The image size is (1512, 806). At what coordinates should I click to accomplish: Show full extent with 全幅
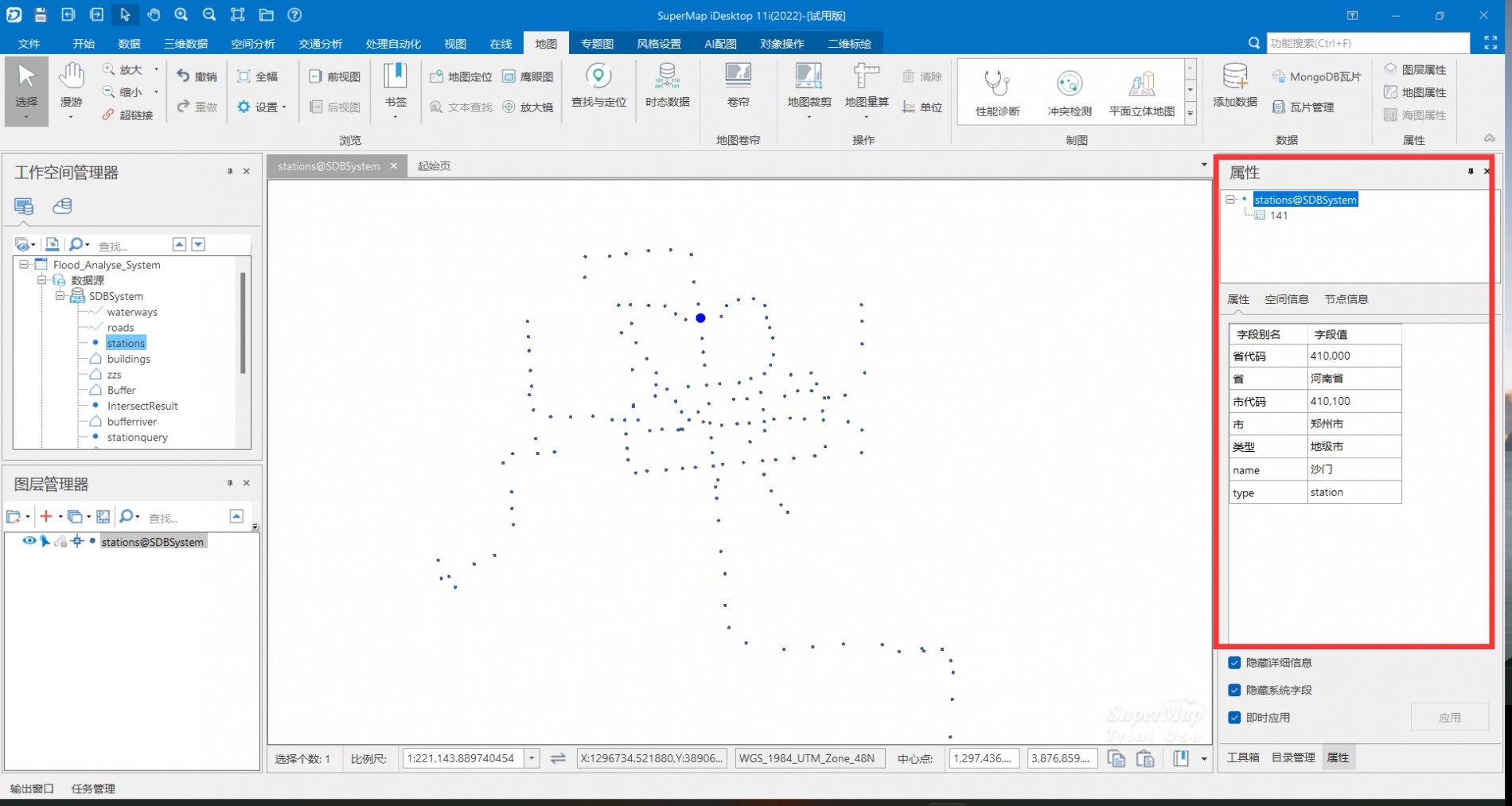(258, 76)
